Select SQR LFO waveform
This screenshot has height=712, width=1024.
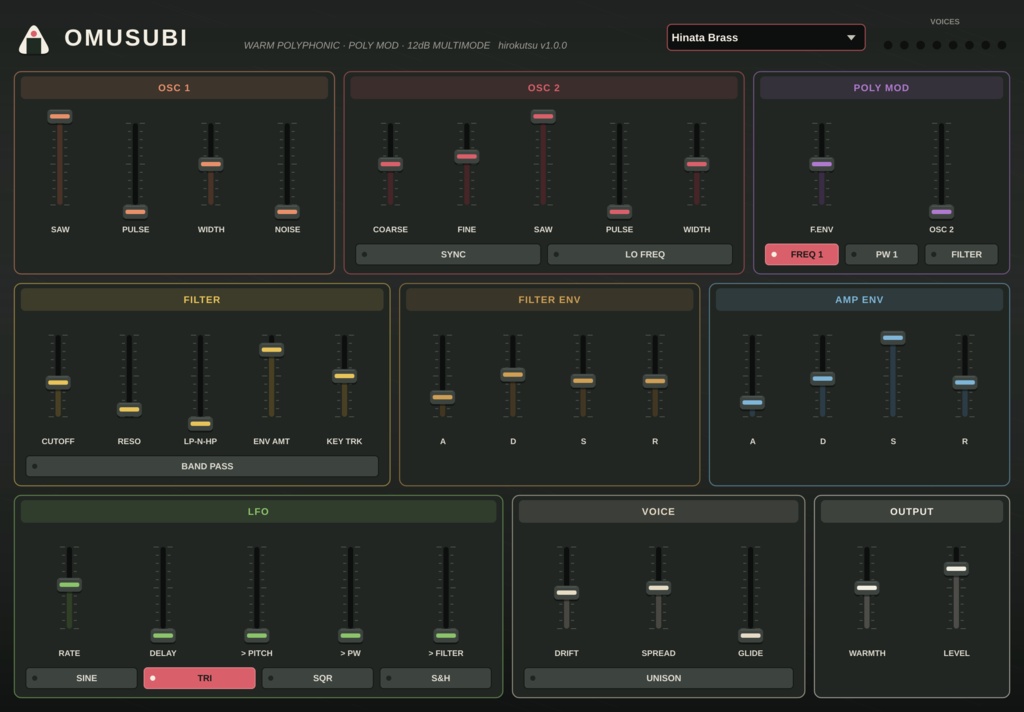click(x=317, y=678)
